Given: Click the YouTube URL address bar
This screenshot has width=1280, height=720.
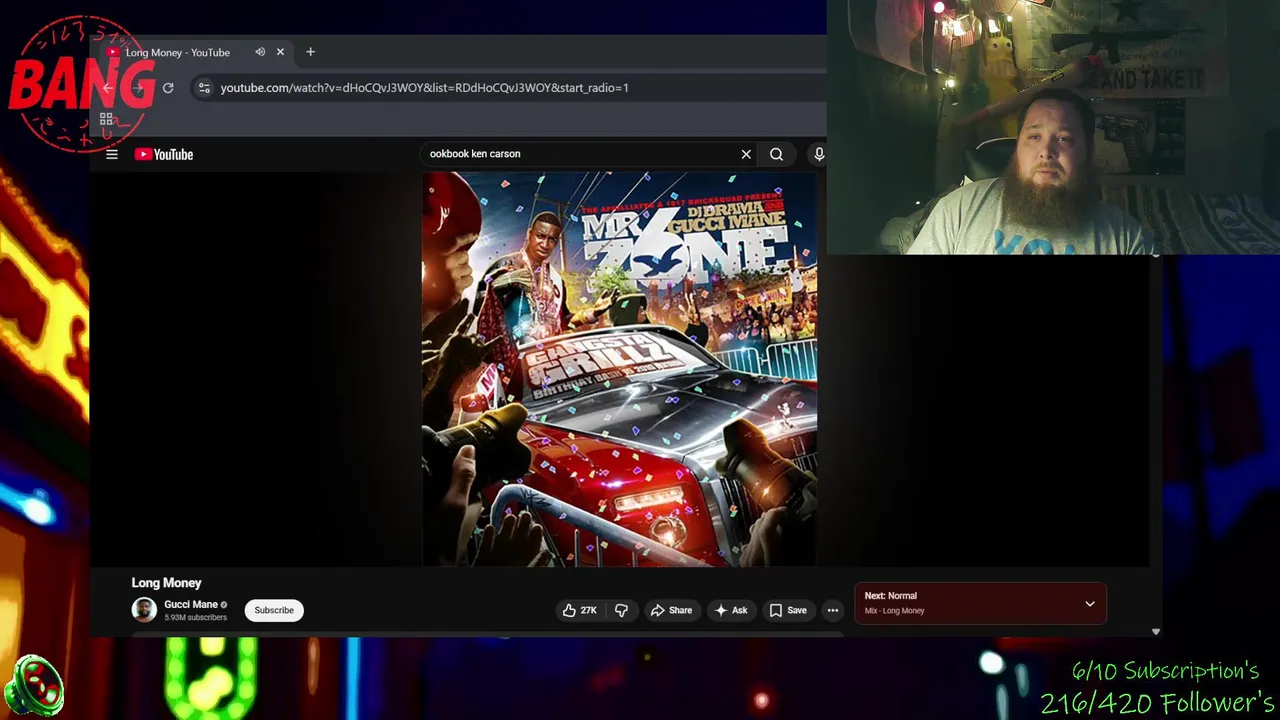Looking at the screenshot, I should pos(424,88).
